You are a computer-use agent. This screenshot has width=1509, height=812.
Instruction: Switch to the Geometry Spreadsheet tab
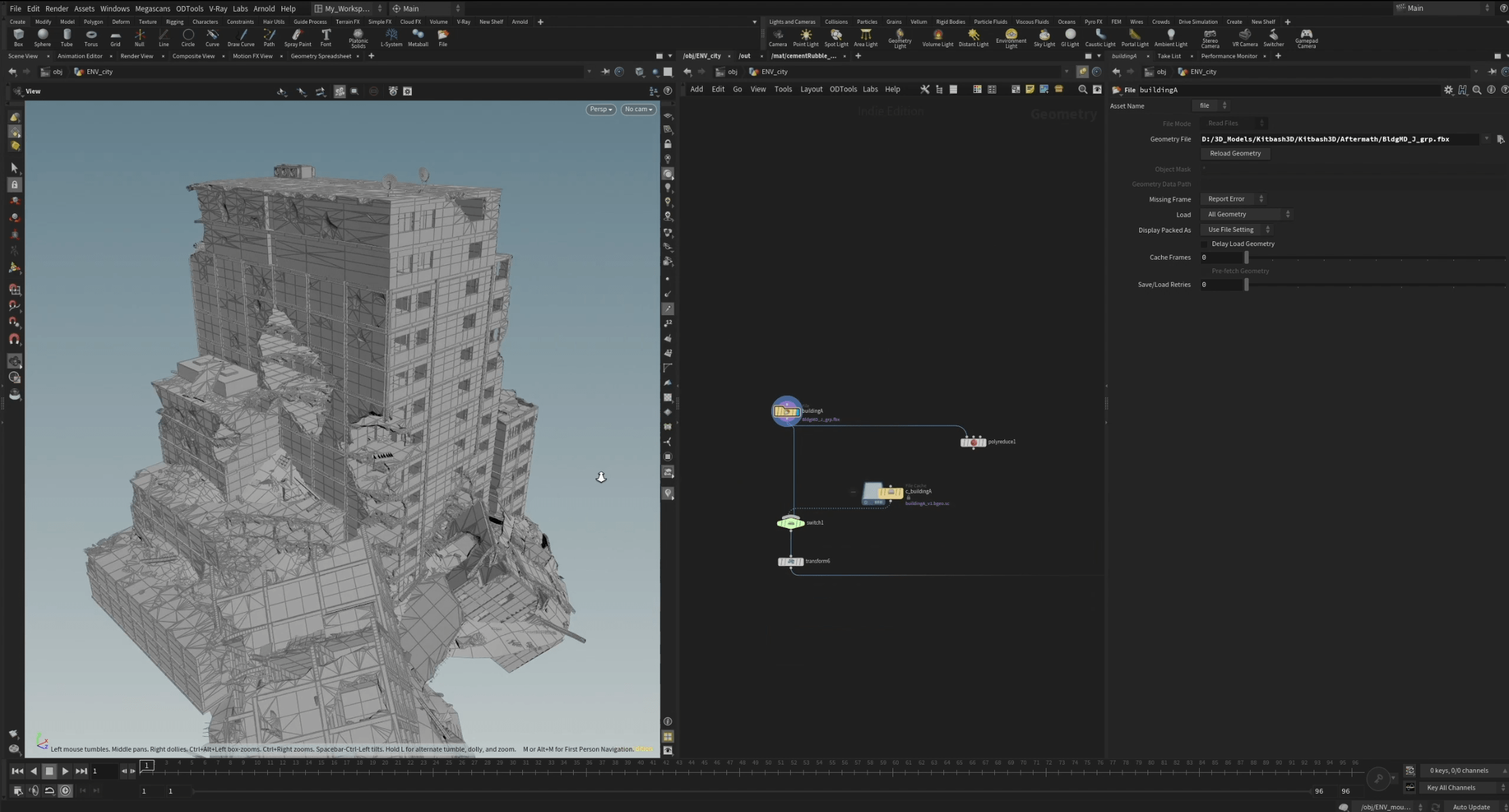(x=321, y=56)
